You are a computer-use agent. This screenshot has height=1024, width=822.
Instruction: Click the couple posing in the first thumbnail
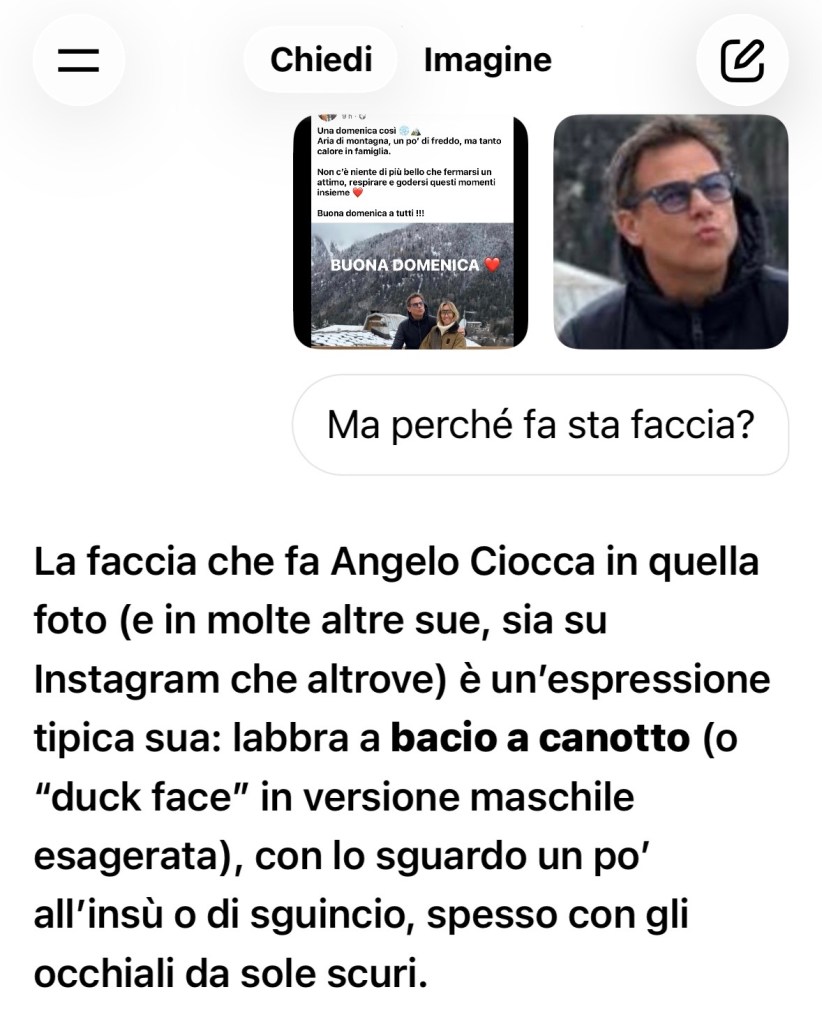[428, 321]
